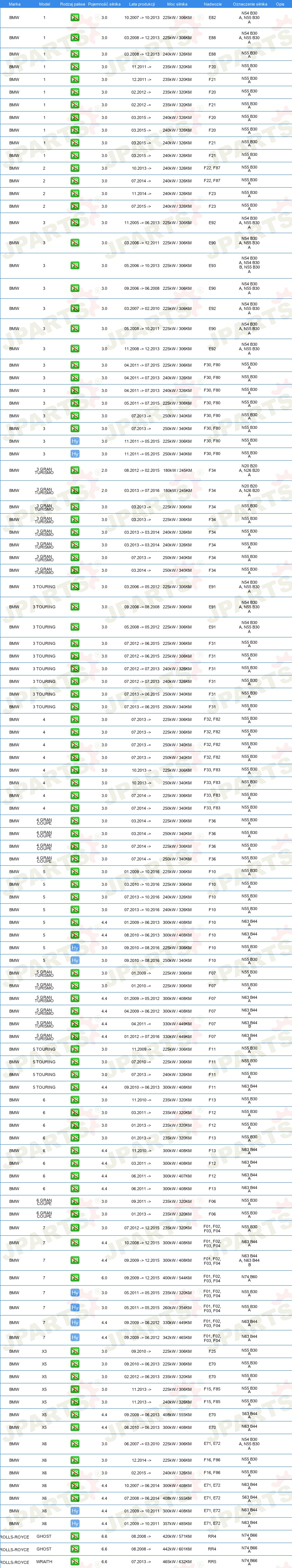Select the power cell 442kW / 601KM

tap(177, 1550)
